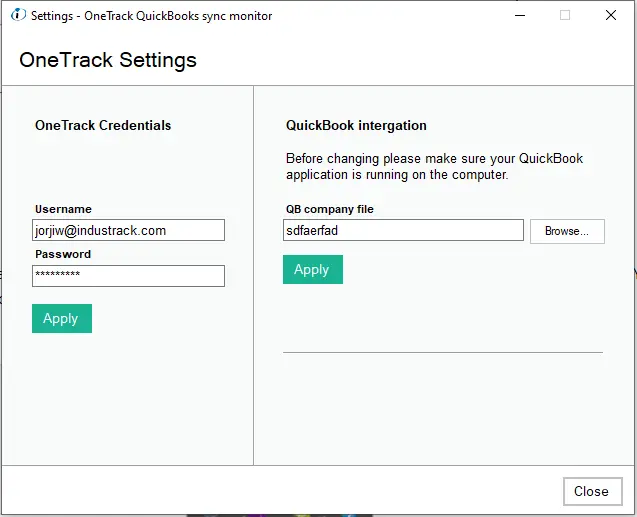Click the QuickBook intergation section title
The image size is (637, 517).
click(356, 125)
